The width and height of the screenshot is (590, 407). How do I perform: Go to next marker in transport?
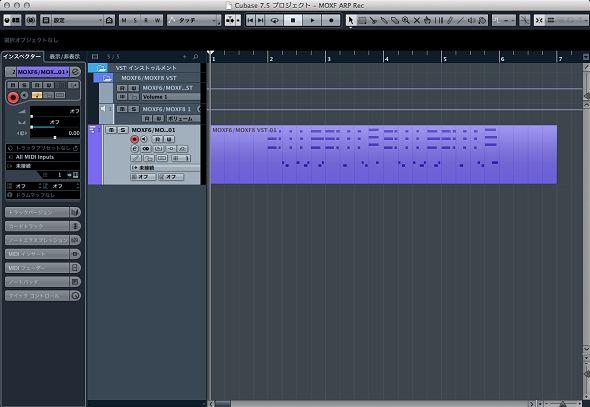click(260, 20)
